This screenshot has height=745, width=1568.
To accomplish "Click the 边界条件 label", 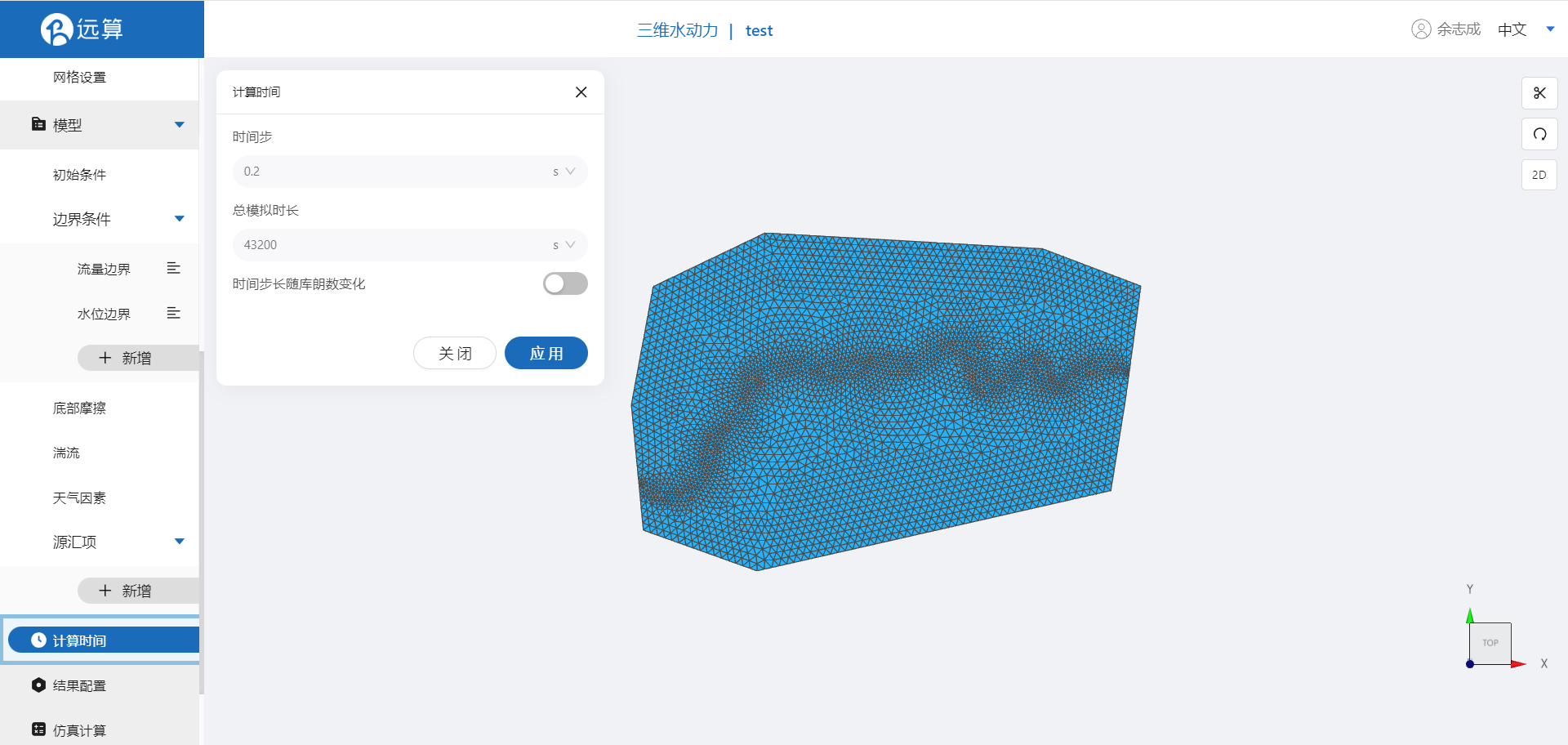I will pos(82,219).
